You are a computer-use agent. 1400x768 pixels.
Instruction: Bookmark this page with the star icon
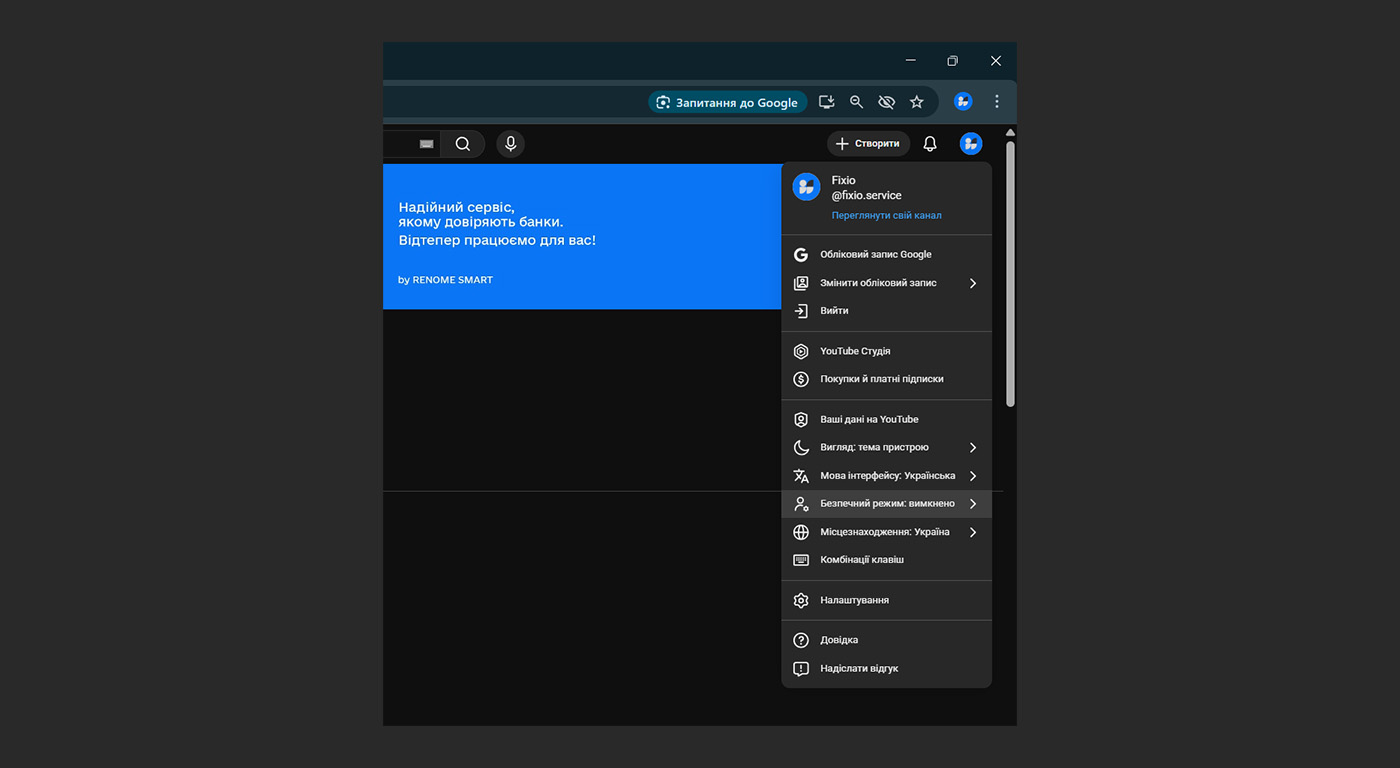point(916,102)
